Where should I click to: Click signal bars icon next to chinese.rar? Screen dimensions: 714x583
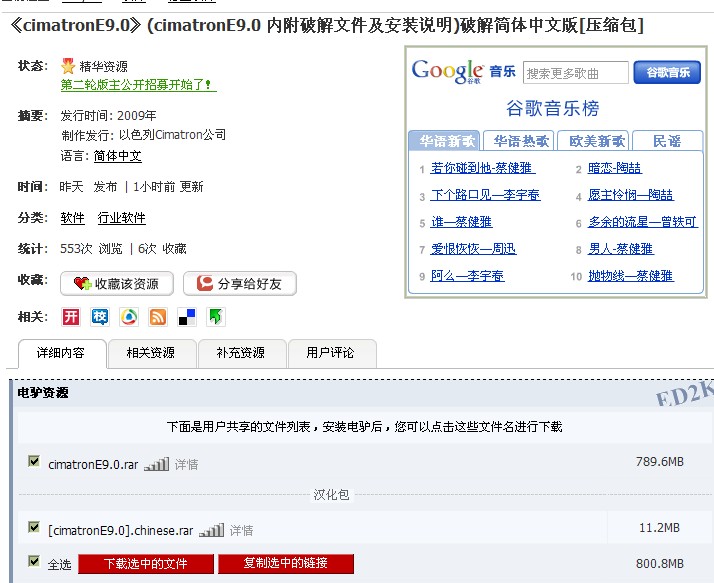211,530
